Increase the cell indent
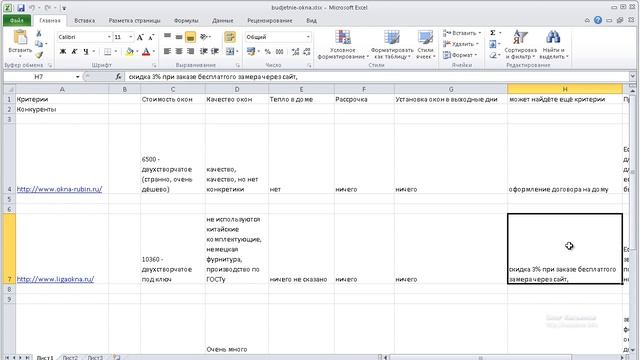The width and height of the screenshot is (640, 360). point(215,51)
